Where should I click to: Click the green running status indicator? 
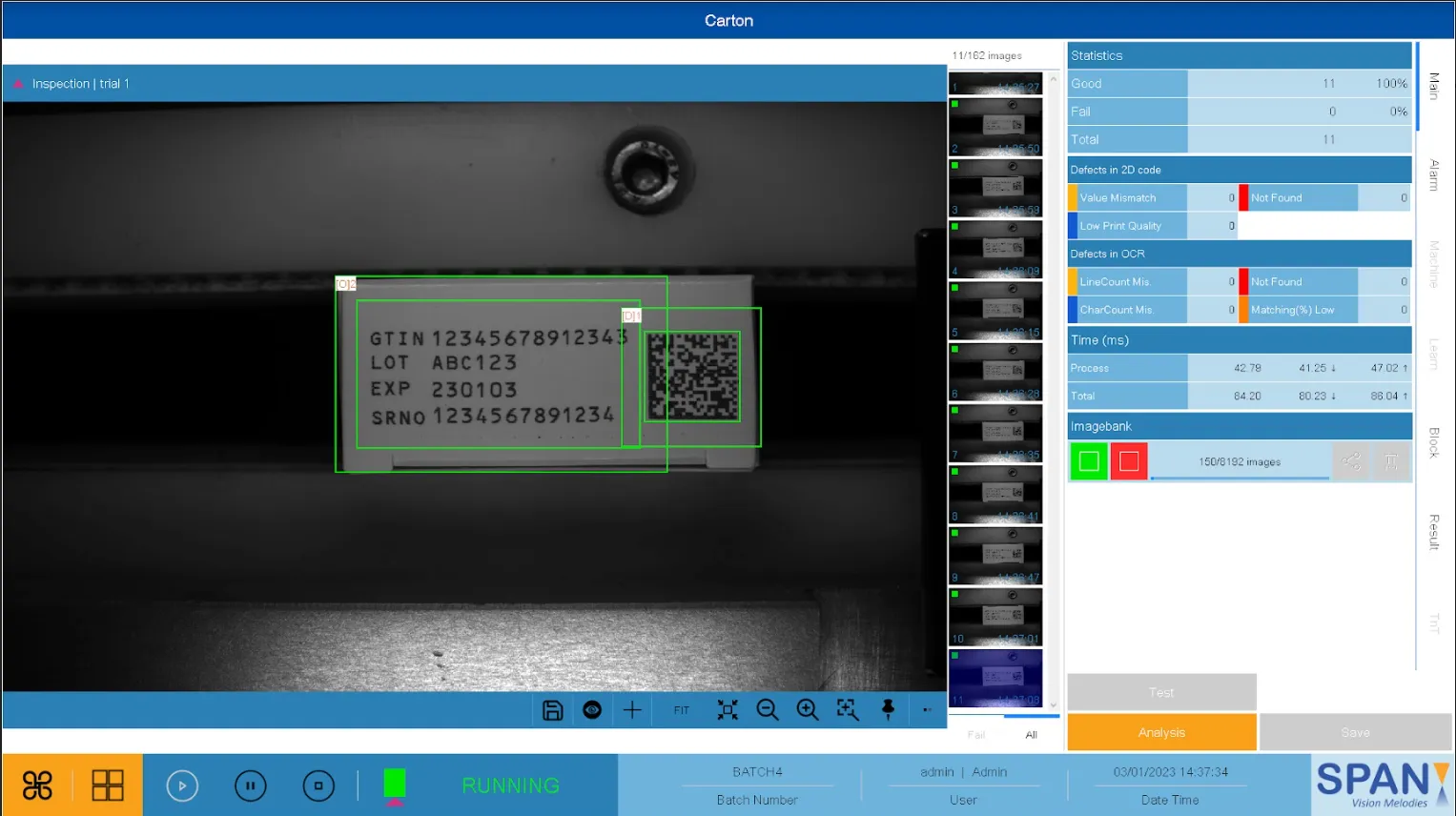394,784
